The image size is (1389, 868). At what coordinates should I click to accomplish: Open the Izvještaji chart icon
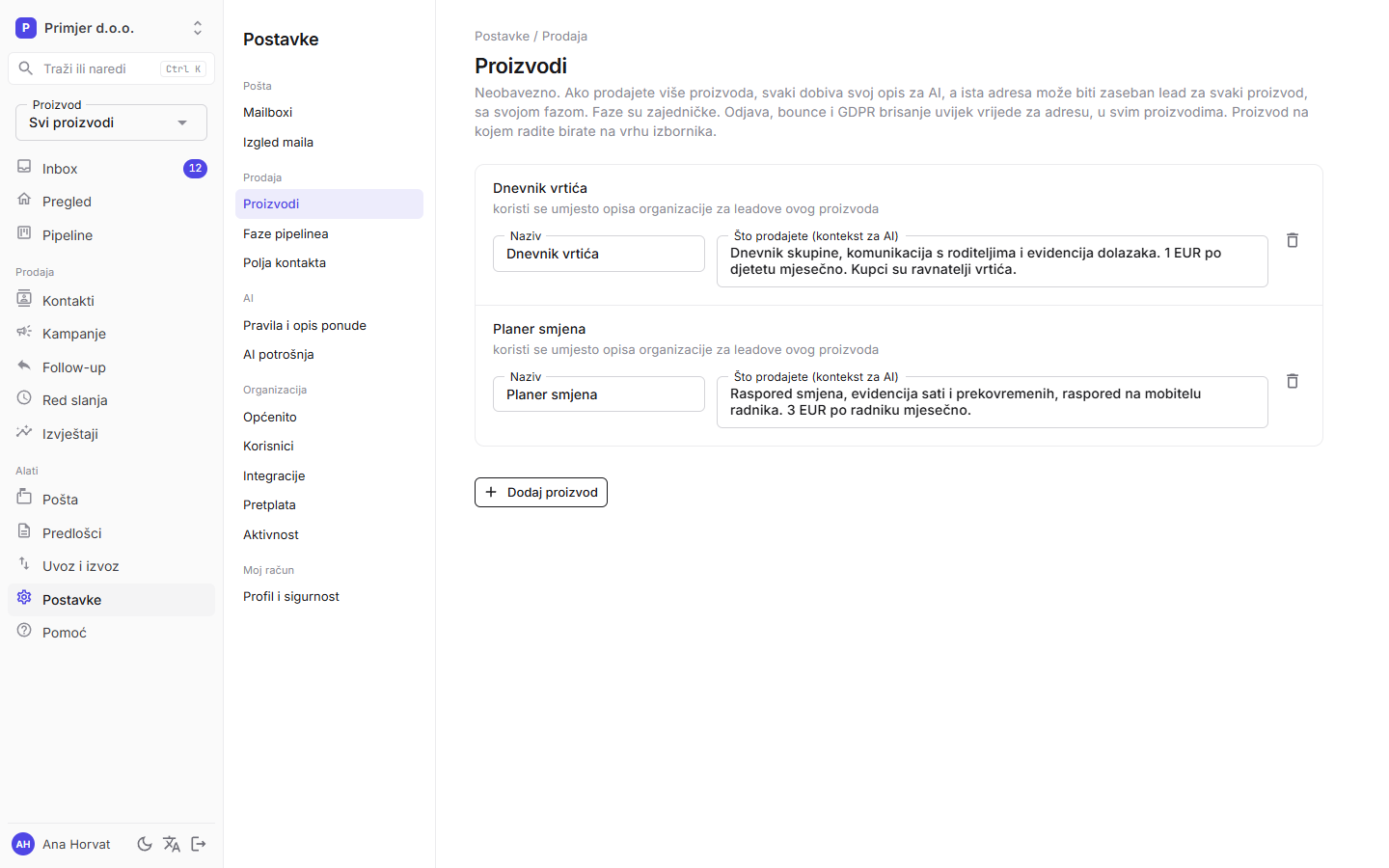point(24,432)
